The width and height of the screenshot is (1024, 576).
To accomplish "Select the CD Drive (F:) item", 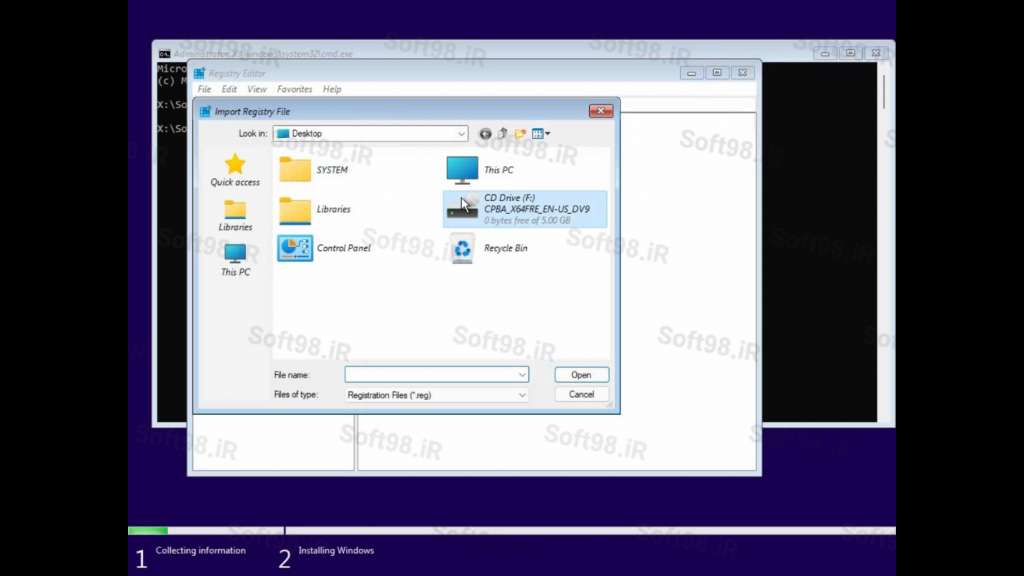I will click(x=525, y=209).
